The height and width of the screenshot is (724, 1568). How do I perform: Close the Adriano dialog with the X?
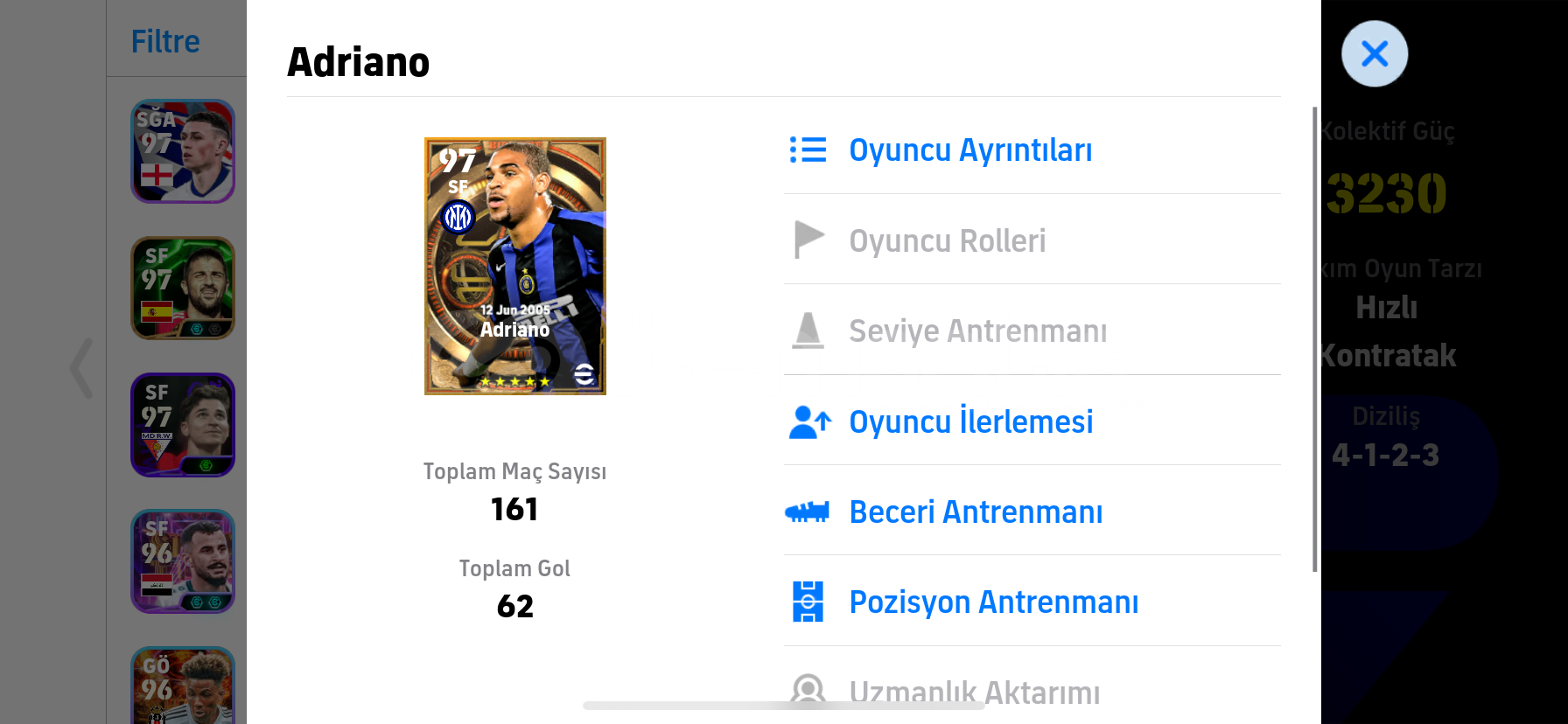[1375, 54]
